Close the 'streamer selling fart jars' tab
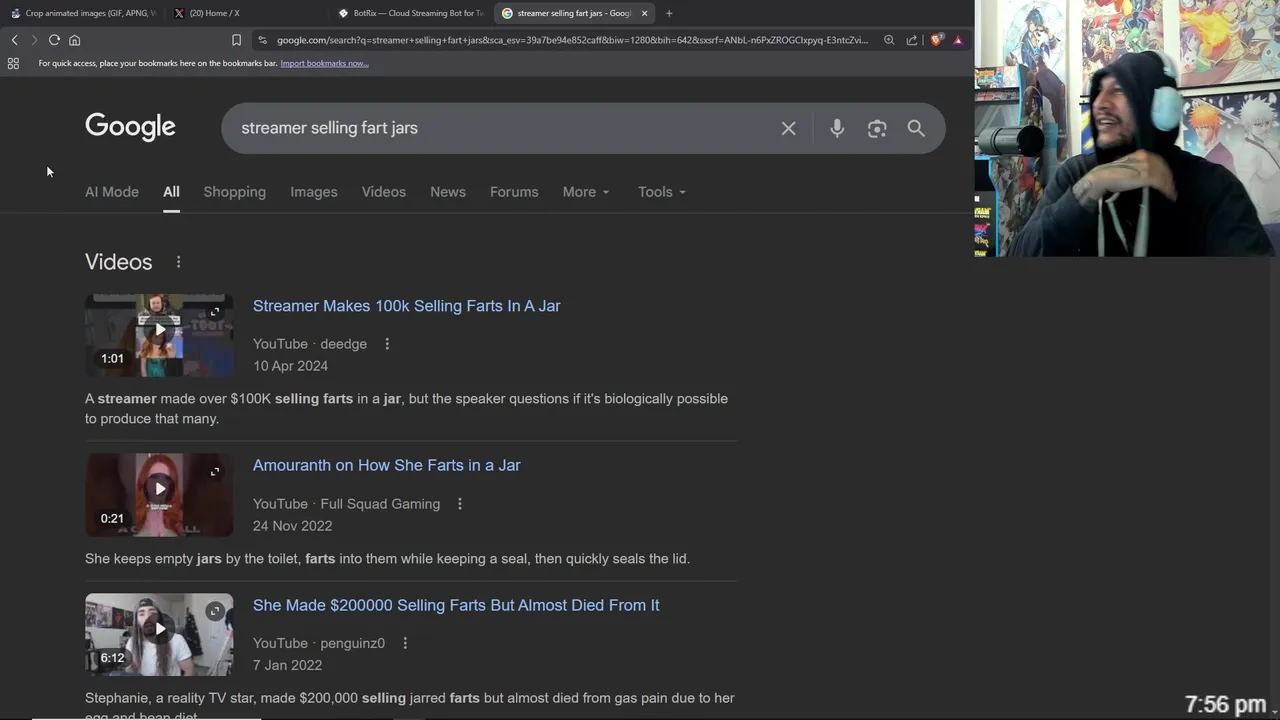Image resolution: width=1280 pixels, height=720 pixels. click(644, 13)
